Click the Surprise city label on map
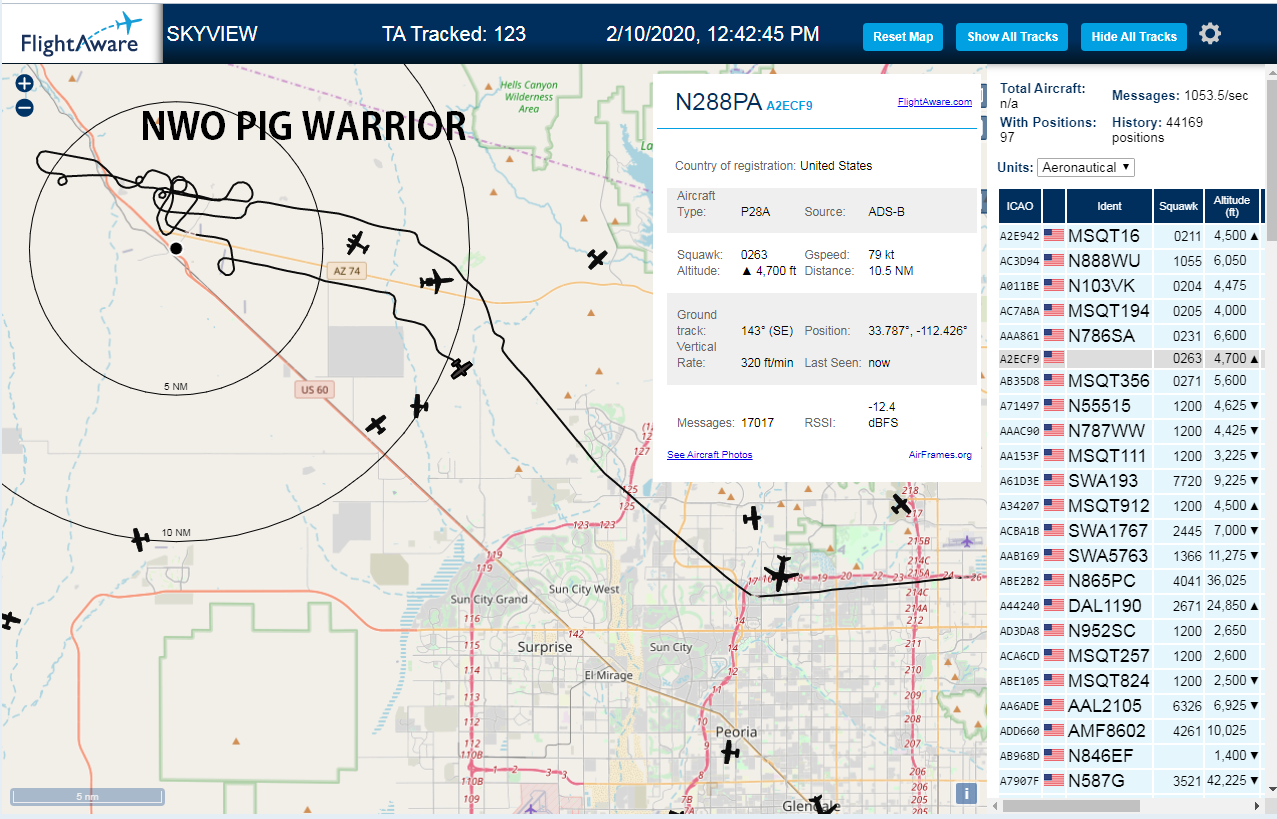Image resolution: width=1277 pixels, height=819 pixels. point(545,647)
